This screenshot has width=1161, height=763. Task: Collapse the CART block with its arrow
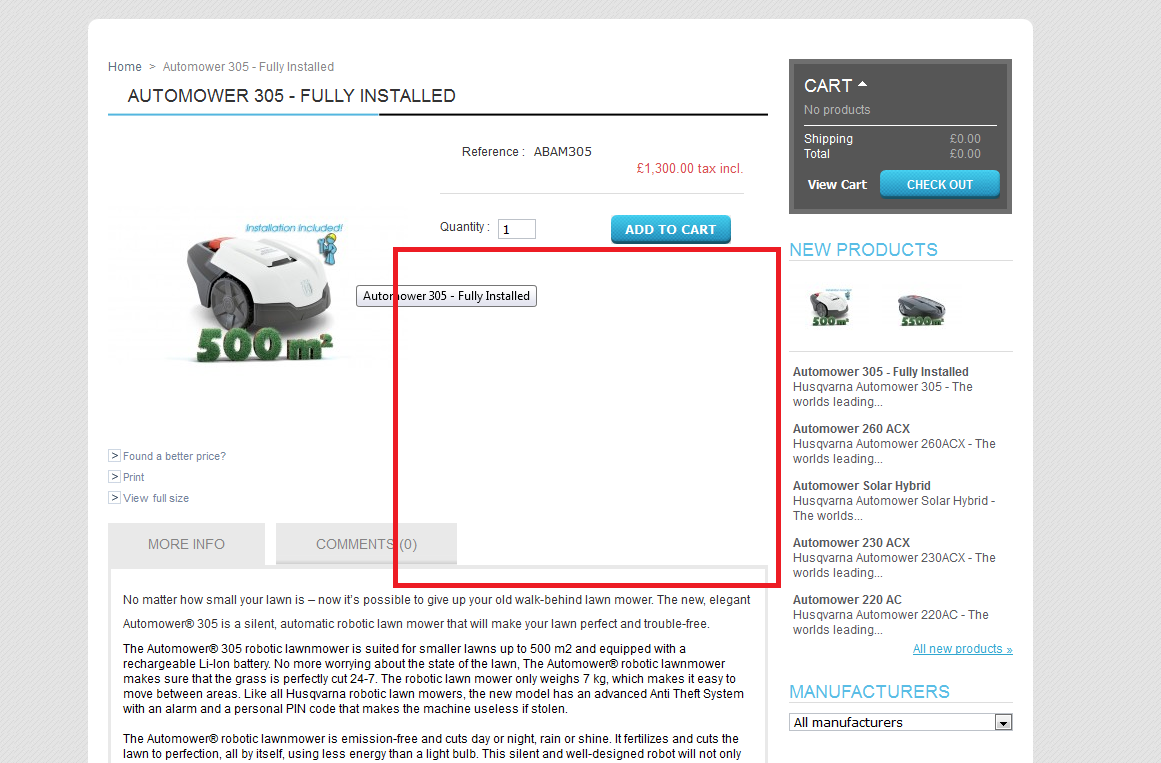click(863, 84)
